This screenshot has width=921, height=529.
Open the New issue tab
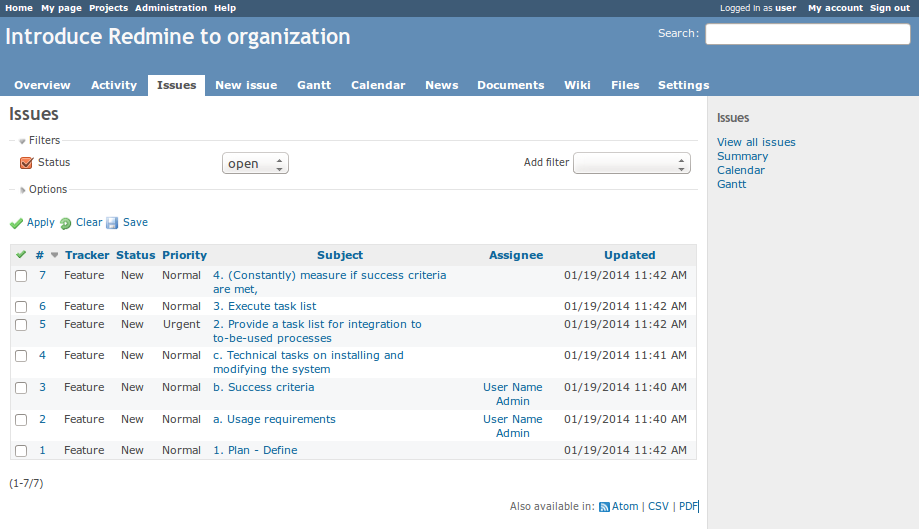[x=246, y=85]
